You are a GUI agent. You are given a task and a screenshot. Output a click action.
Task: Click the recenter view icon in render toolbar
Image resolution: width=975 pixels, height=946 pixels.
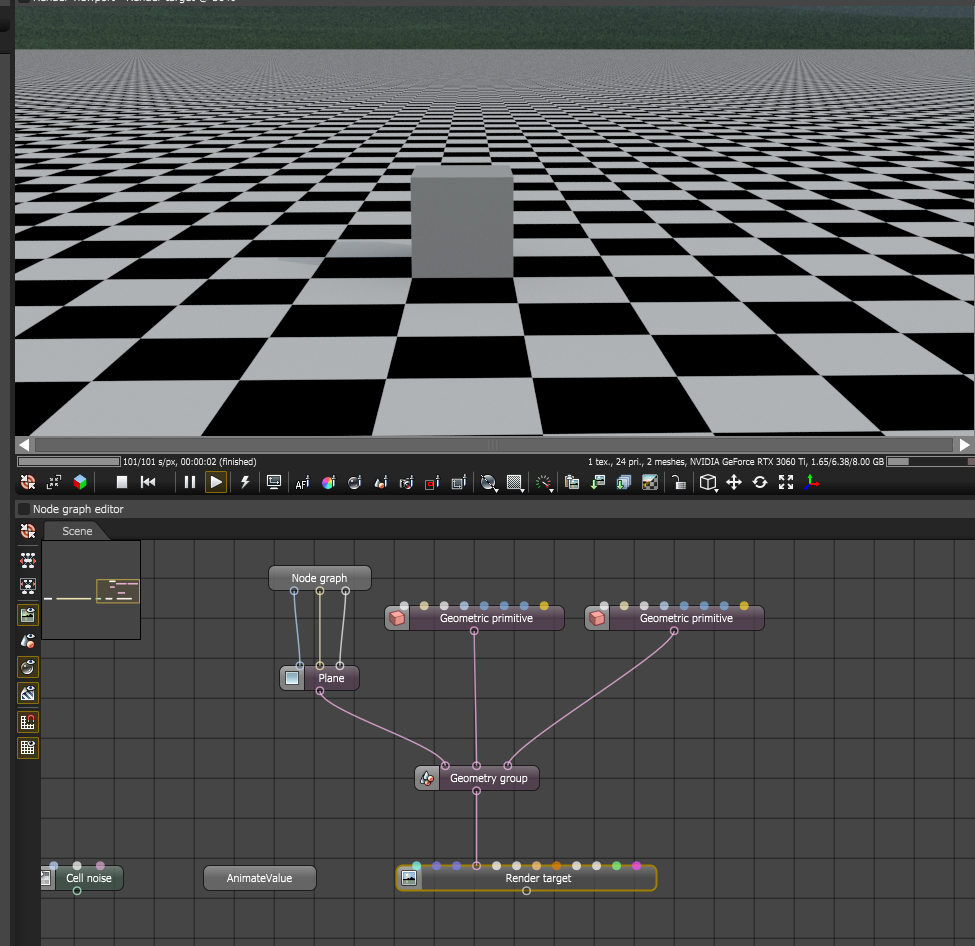point(28,482)
